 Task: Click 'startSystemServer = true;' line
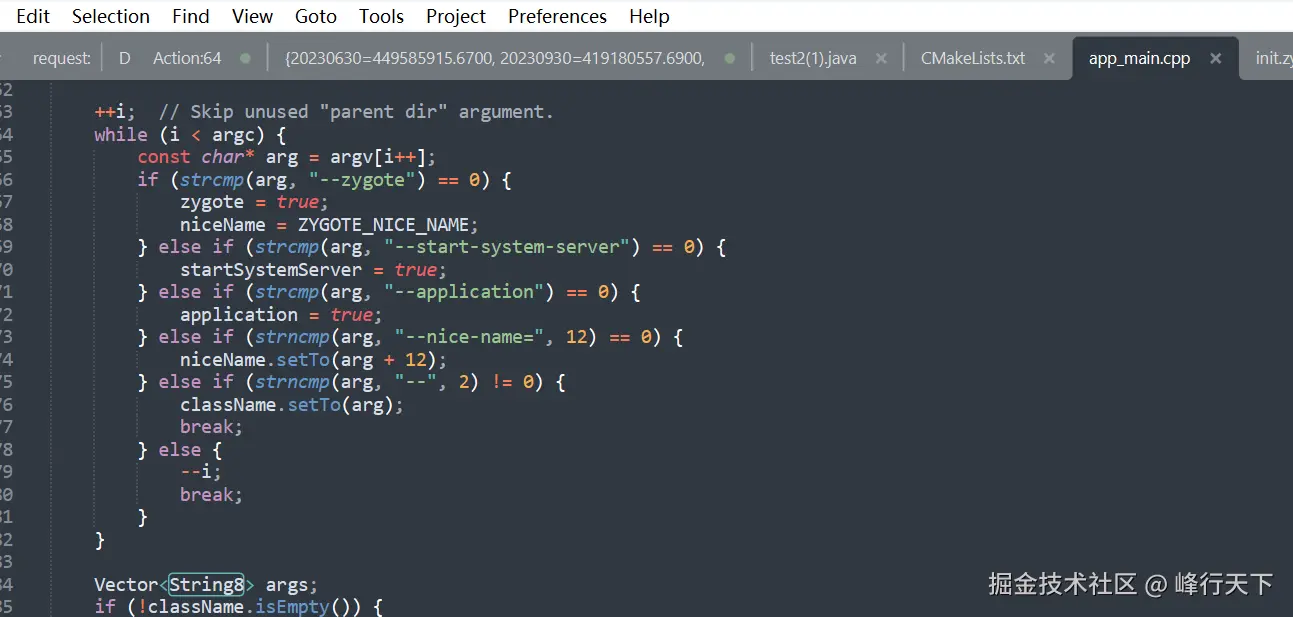[313, 270]
